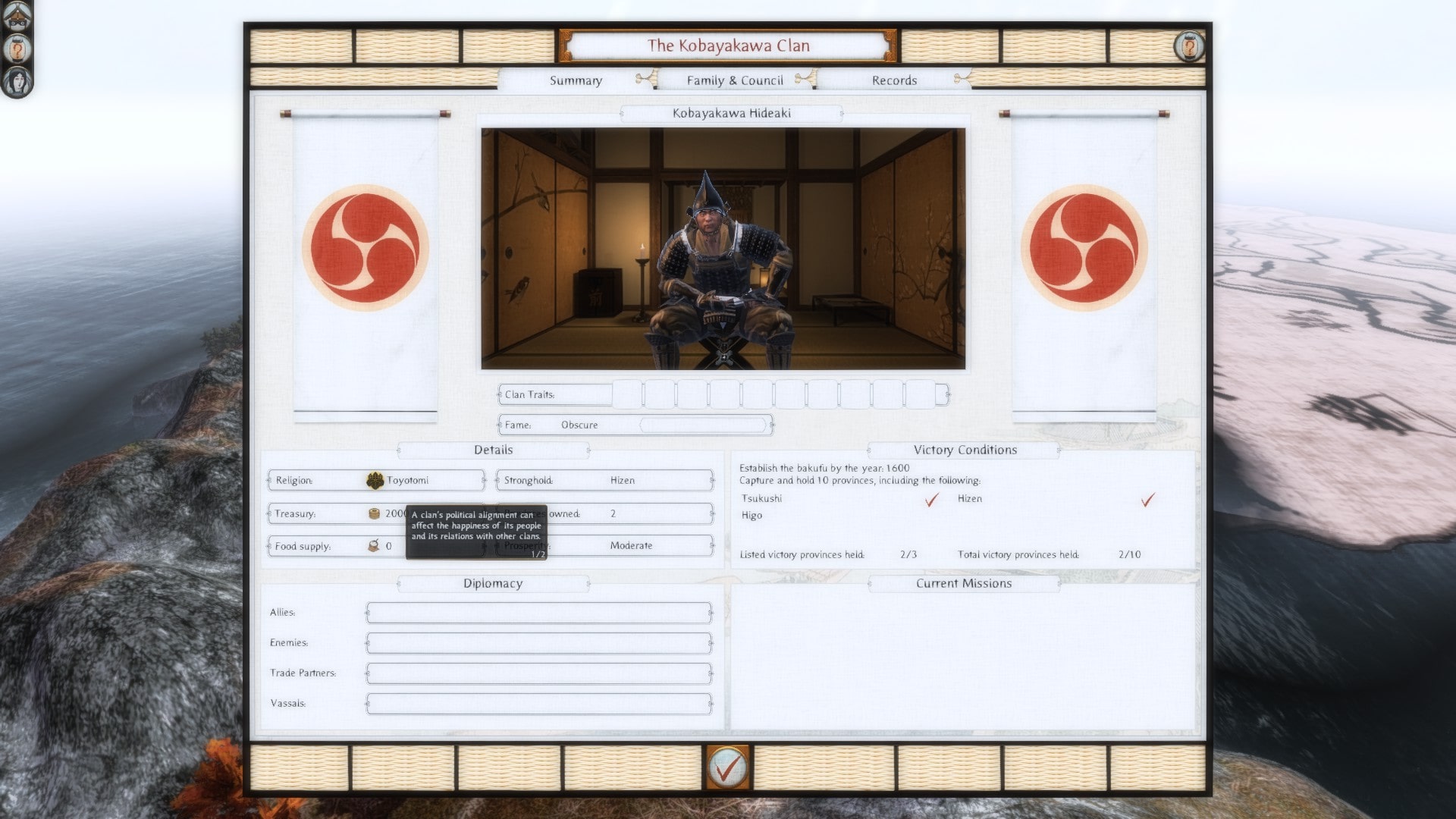Click the Vassals list field

tap(538, 704)
